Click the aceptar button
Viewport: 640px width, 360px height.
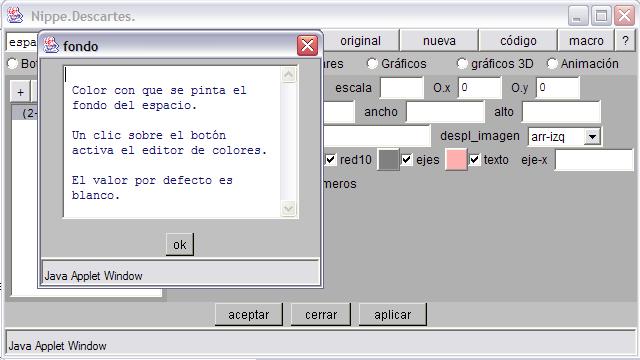click(x=249, y=314)
